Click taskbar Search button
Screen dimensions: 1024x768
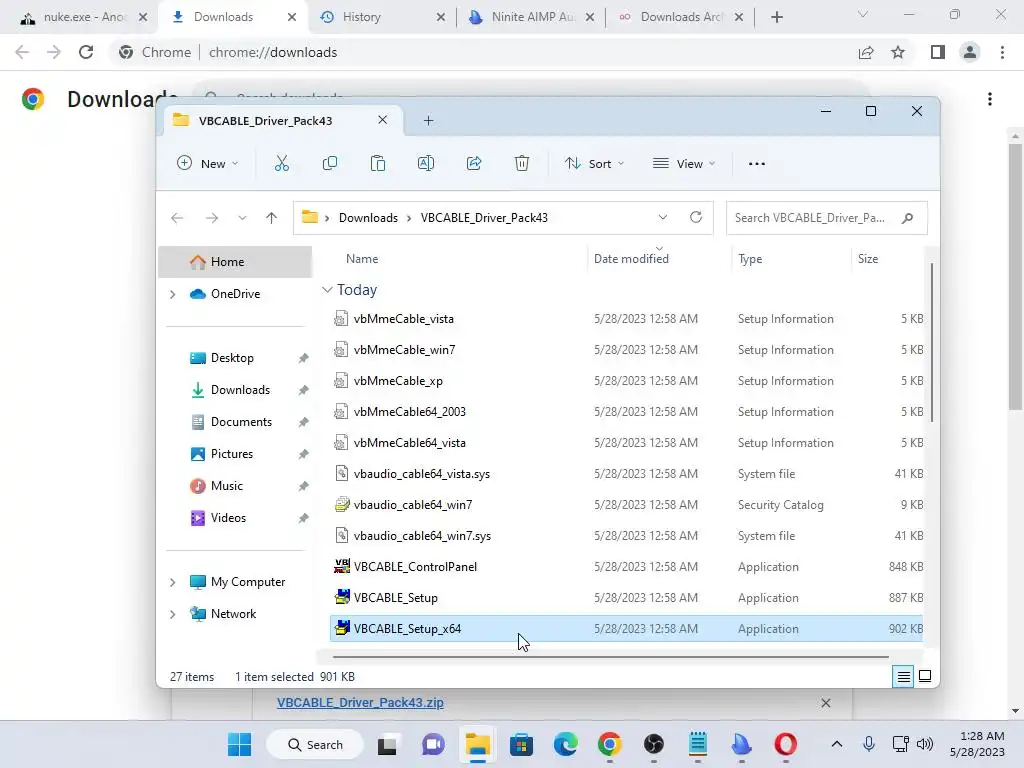click(315, 744)
